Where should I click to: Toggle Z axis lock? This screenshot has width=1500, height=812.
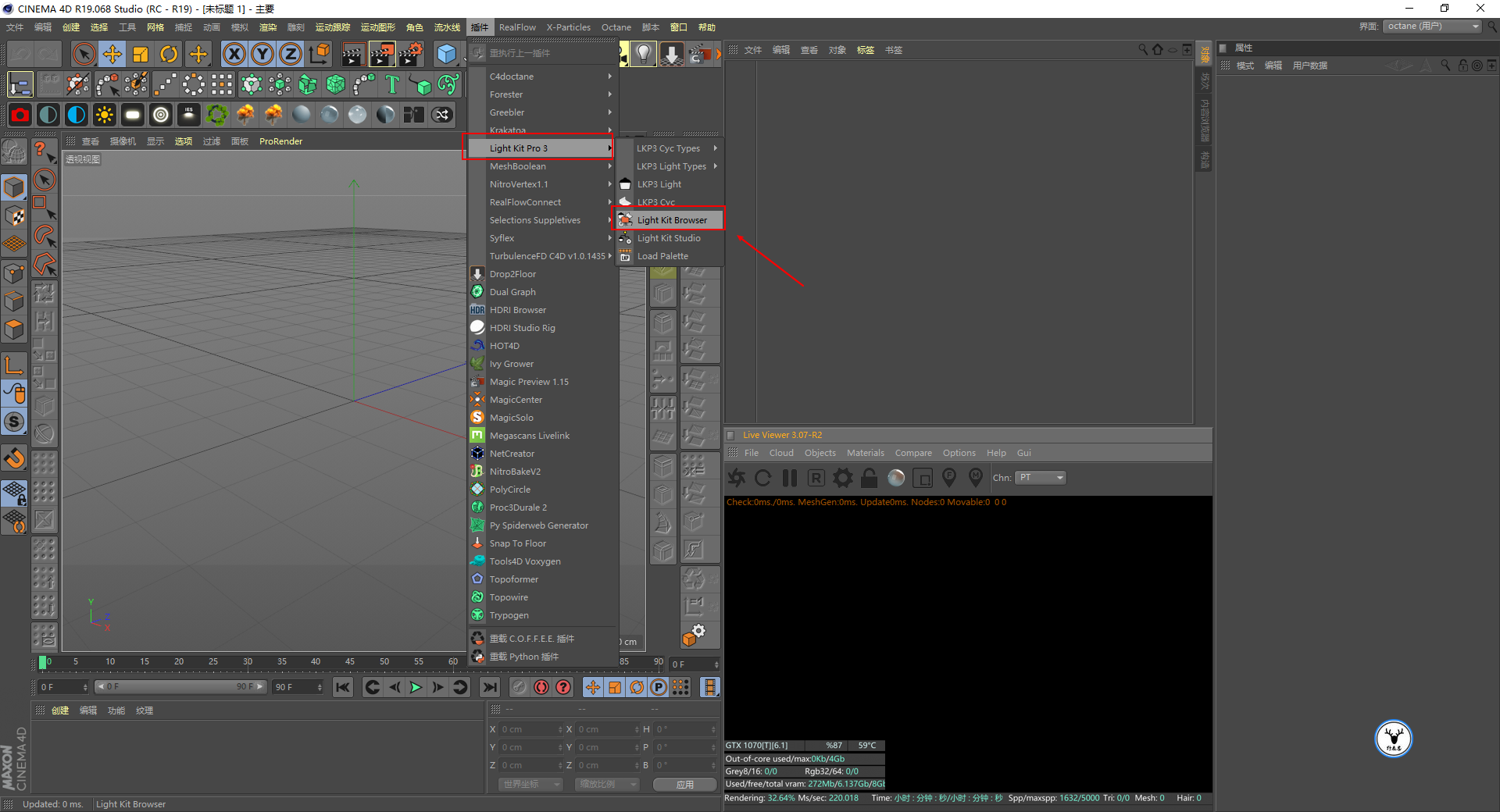(x=290, y=54)
